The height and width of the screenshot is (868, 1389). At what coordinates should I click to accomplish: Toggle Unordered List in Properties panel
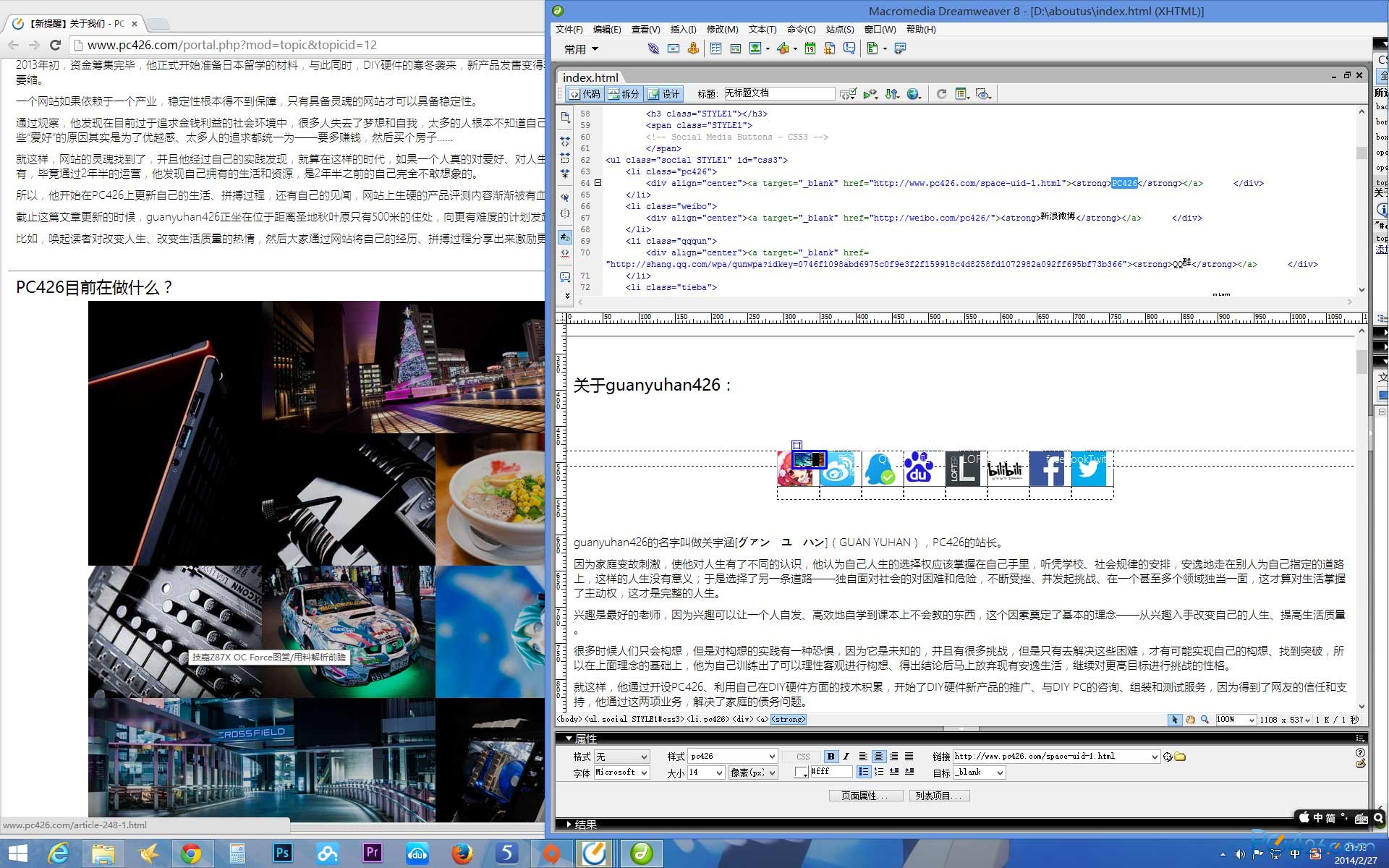(863, 772)
